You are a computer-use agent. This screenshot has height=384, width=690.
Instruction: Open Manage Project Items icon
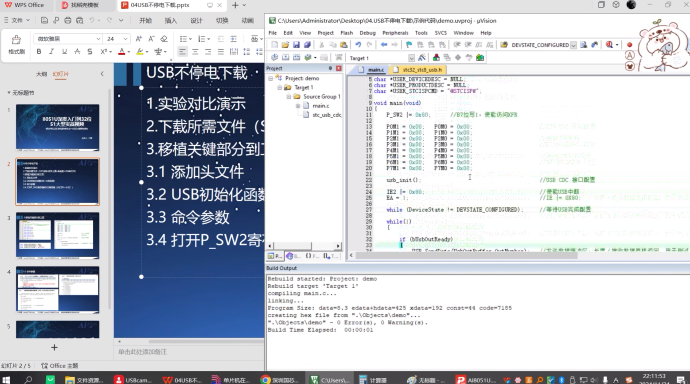436,58
